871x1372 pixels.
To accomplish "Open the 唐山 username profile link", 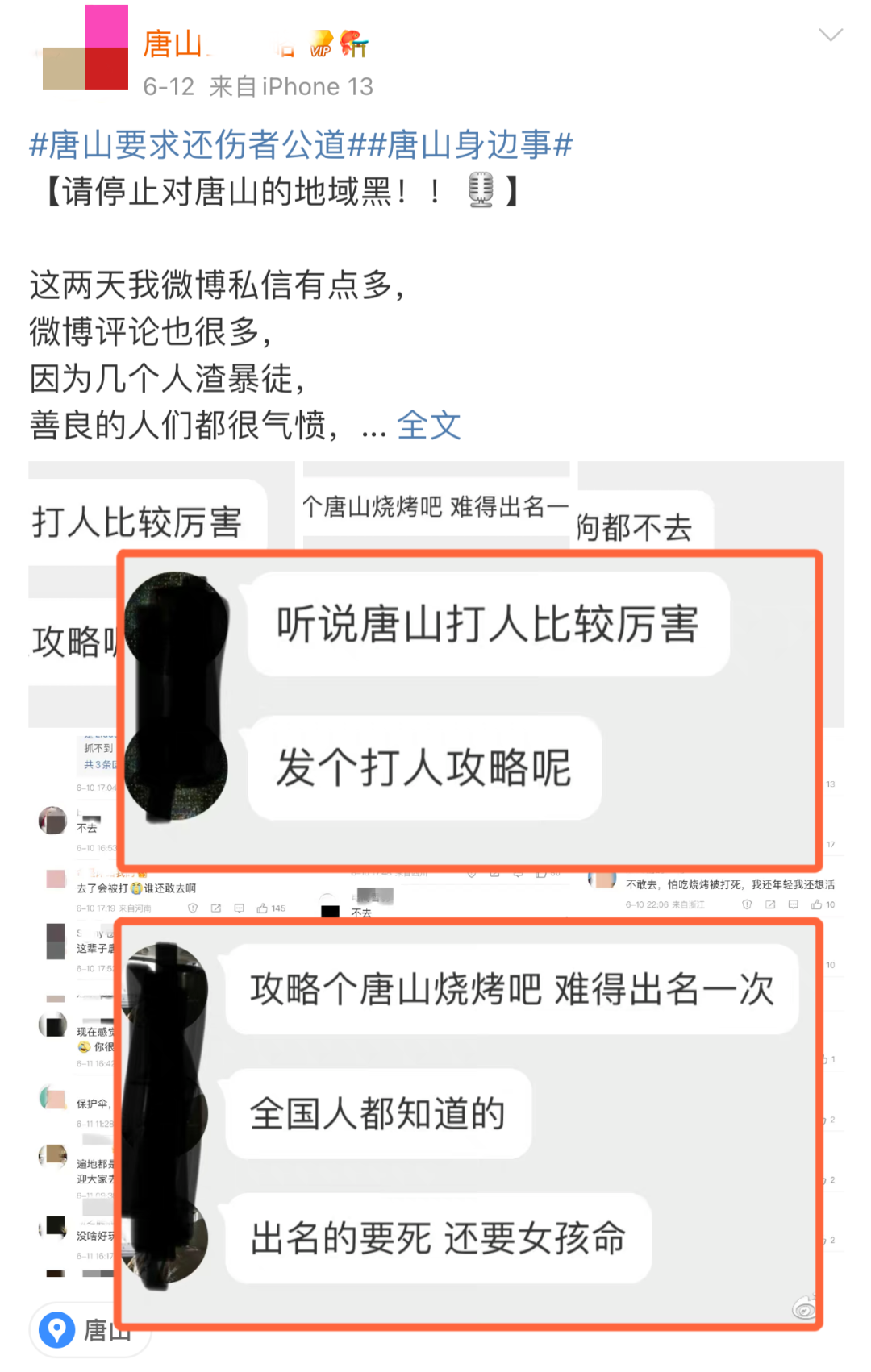I will click(173, 44).
